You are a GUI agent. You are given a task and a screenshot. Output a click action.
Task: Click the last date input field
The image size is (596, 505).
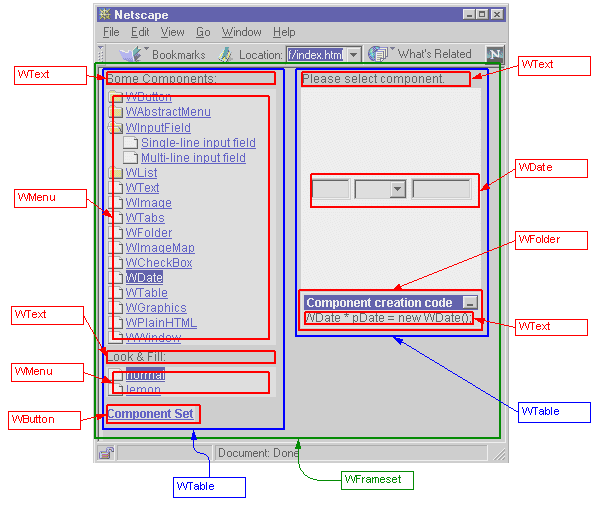click(x=441, y=189)
